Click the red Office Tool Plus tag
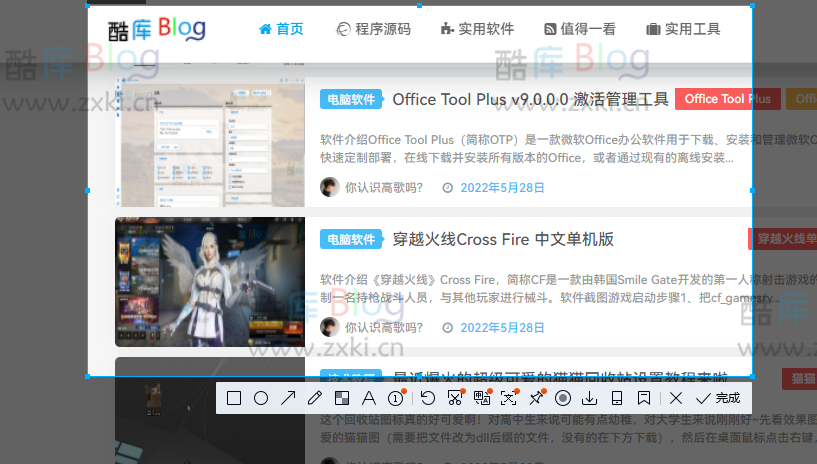Viewport: 817px width, 464px height. [728, 99]
